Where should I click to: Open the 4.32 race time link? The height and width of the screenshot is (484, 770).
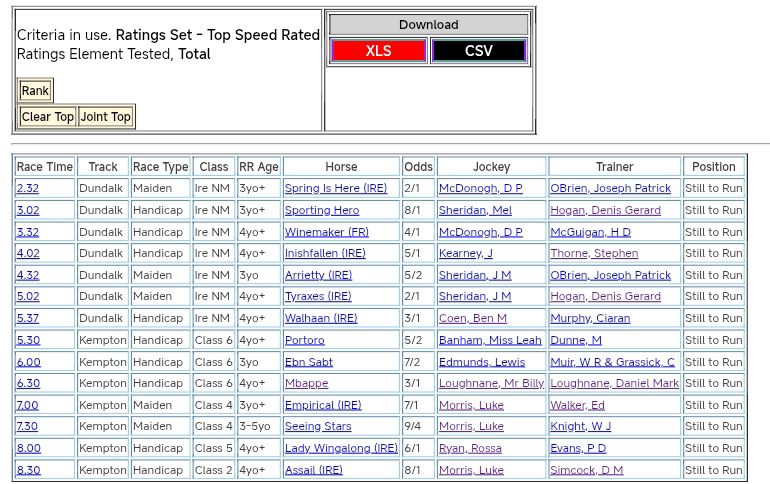pyautogui.click(x=28, y=275)
